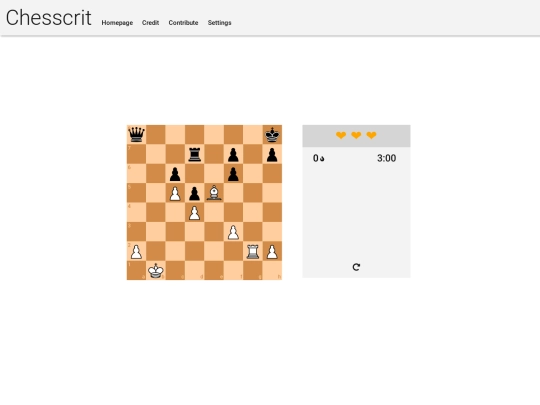Click the middle orange heart life
The image size is (540, 405).
(x=356, y=135)
